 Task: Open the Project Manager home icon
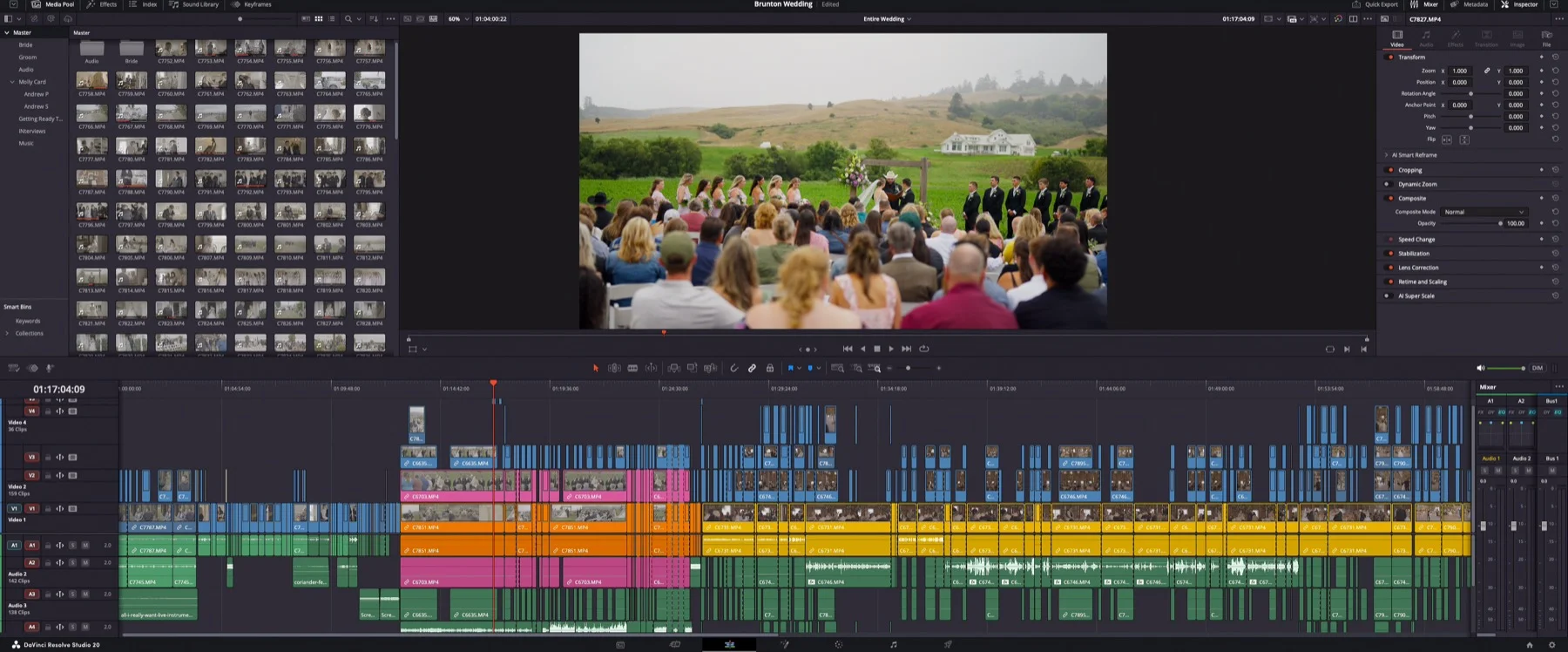tap(1530, 645)
